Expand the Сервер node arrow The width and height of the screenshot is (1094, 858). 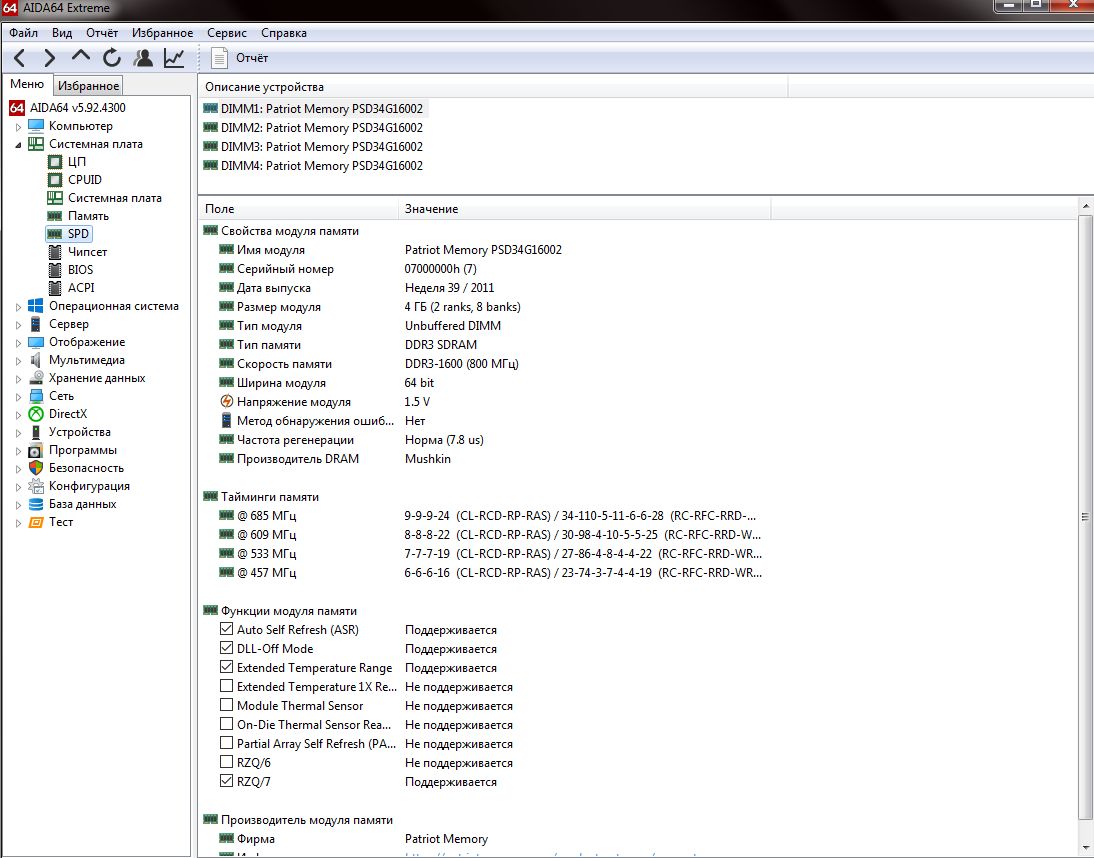click(x=18, y=325)
